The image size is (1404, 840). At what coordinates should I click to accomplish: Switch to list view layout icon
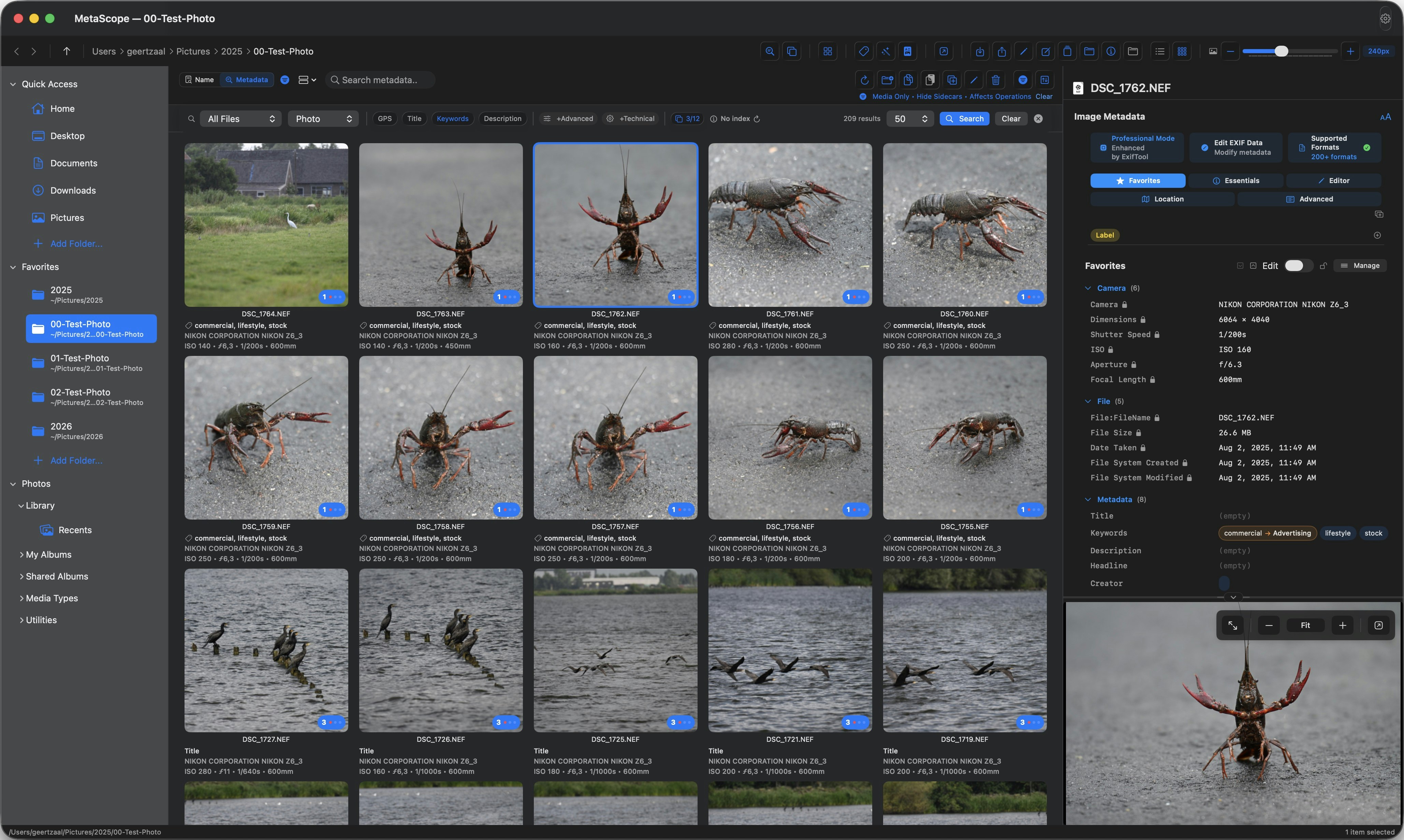pos(1160,51)
